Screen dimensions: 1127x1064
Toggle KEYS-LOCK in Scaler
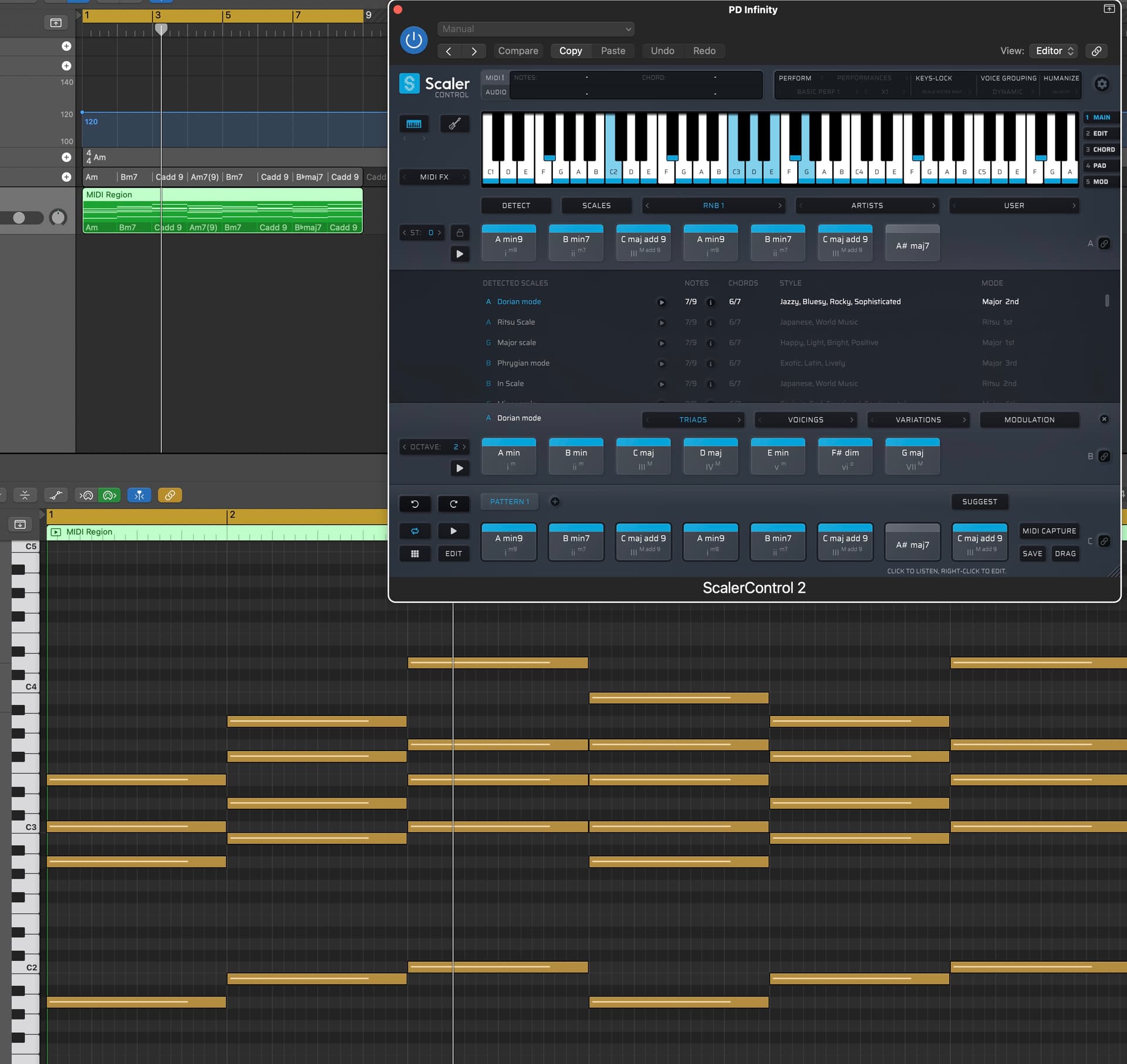(x=933, y=78)
